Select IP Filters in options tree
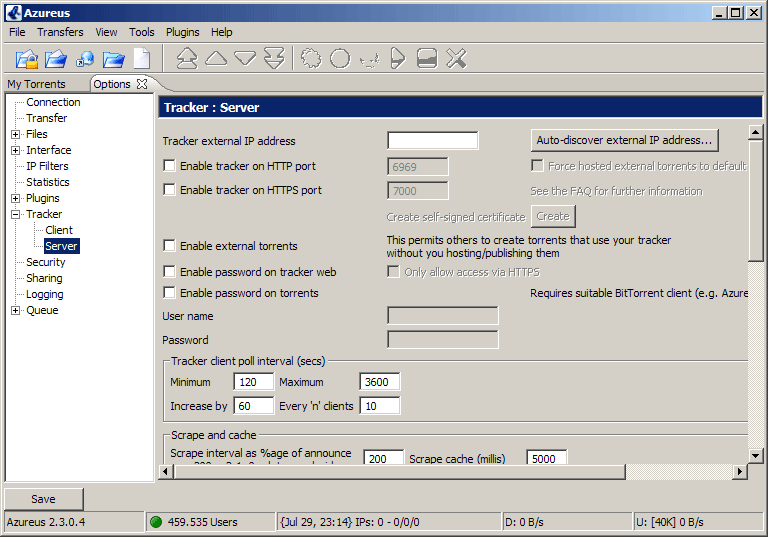The image size is (768, 537). [47, 167]
